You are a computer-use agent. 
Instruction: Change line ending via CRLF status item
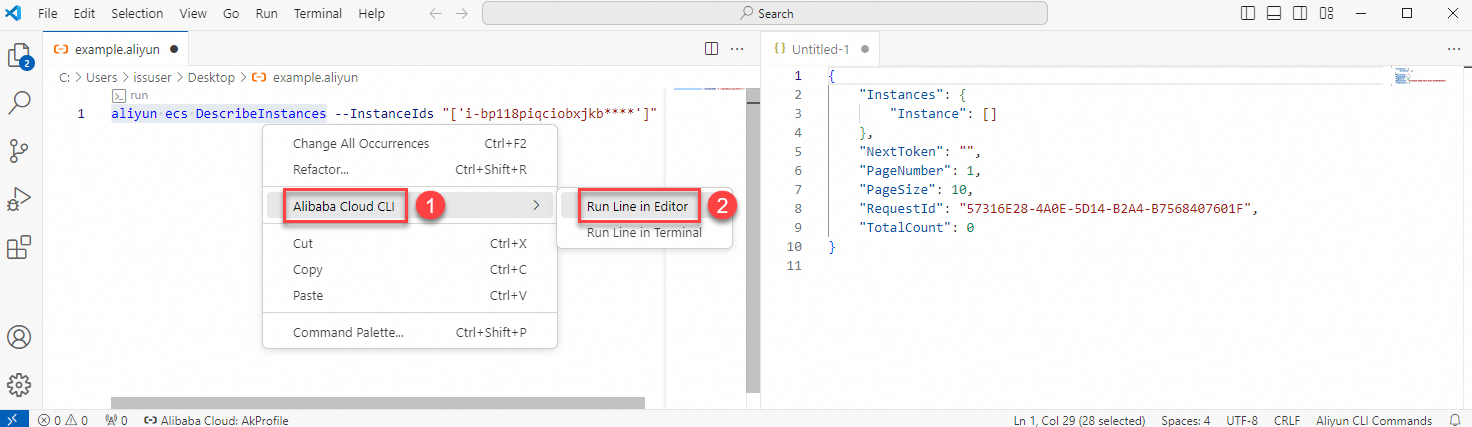pyautogui.click(x=1287, y=420)
